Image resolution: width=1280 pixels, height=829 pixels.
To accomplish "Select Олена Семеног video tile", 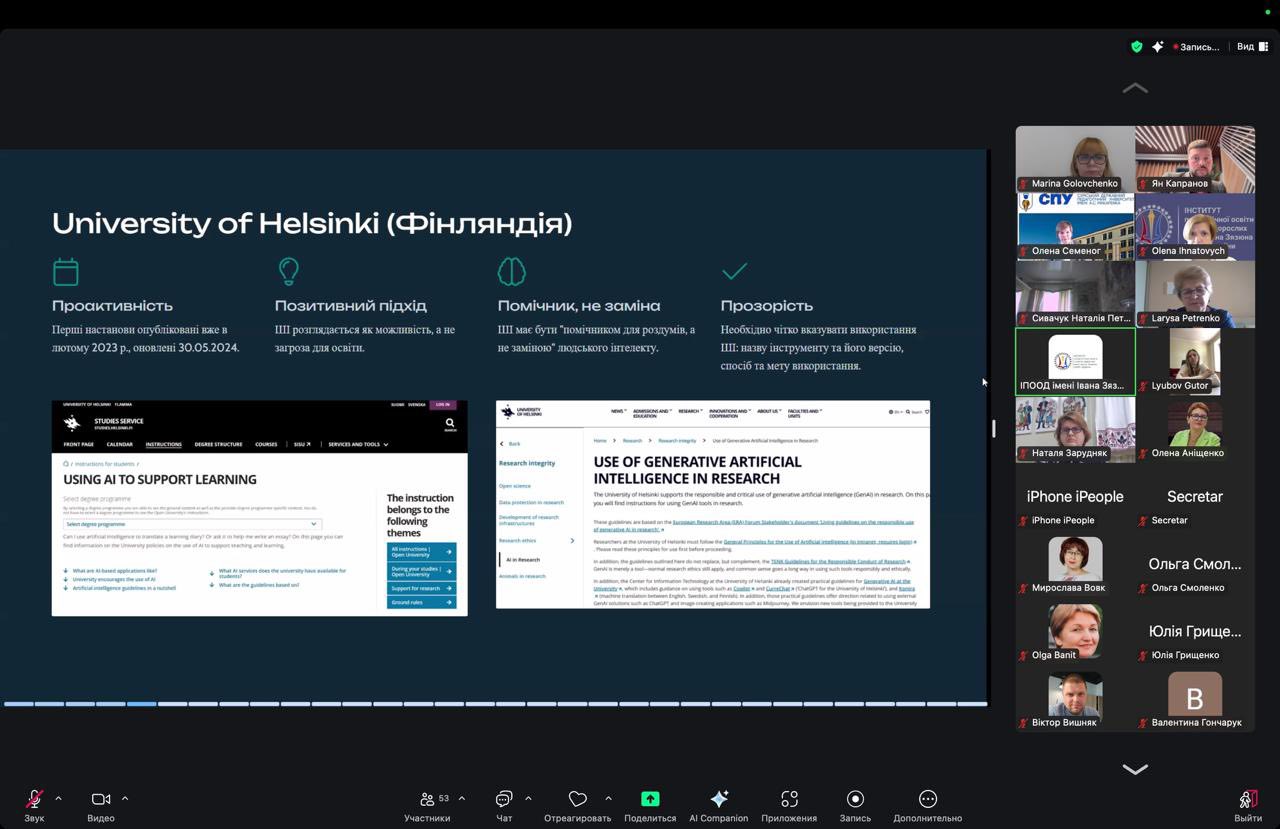I will [1075, 226].
